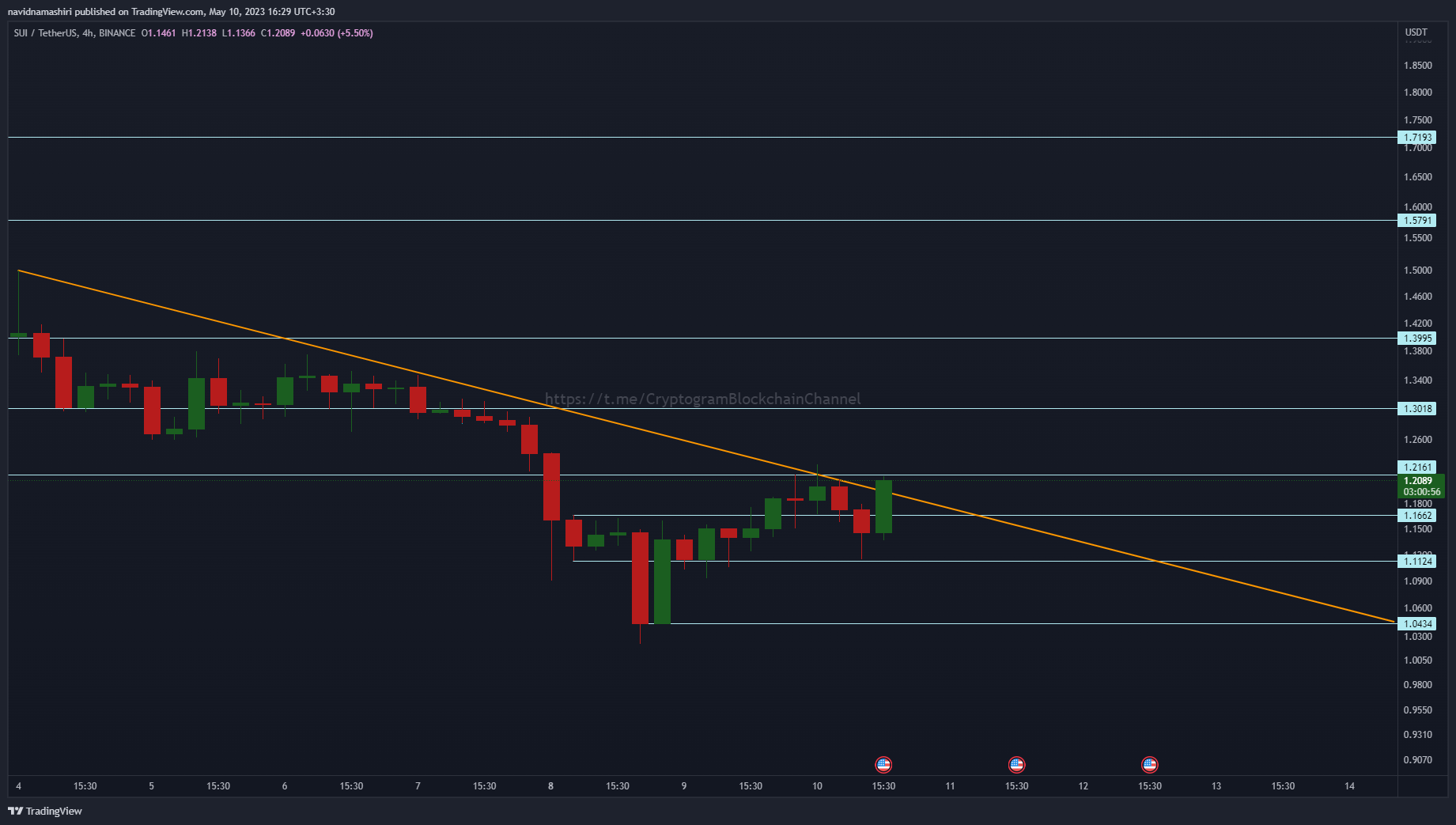Click the 15:30 label under day 8
Viewport: 1456px width, 825px height.
tap(618, 786)
